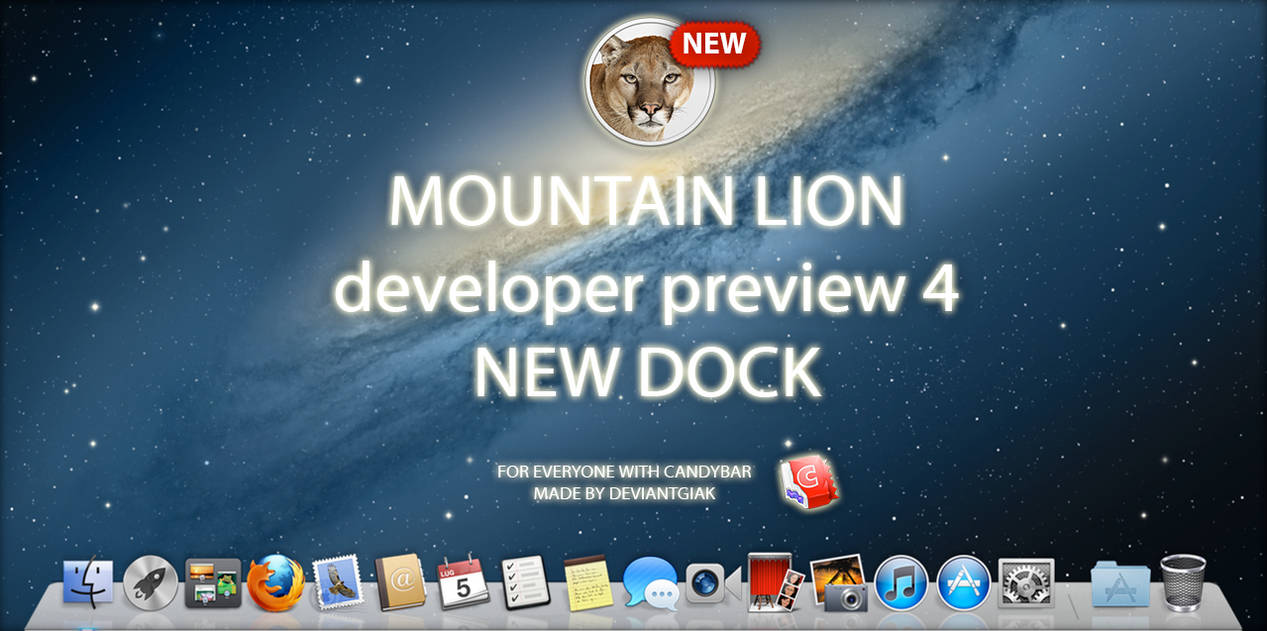The height and width of the screenshot is (631, 1267).
Task: Open the Calendar icon showing 5
Action: point(463,583)
